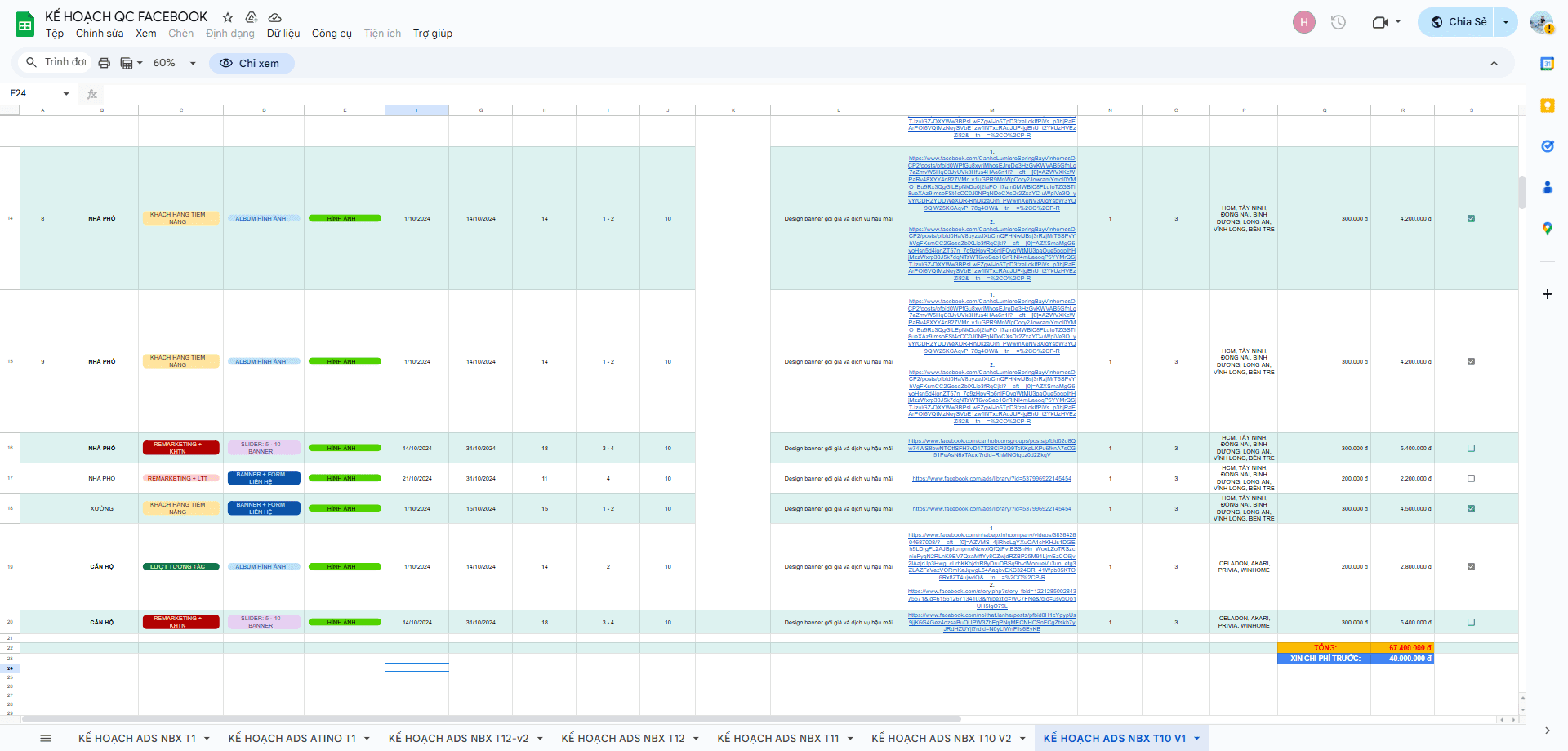Click the Chỉ xem view-only button
The height and width of the screenshot is (751, 1568).
point(251,63)
